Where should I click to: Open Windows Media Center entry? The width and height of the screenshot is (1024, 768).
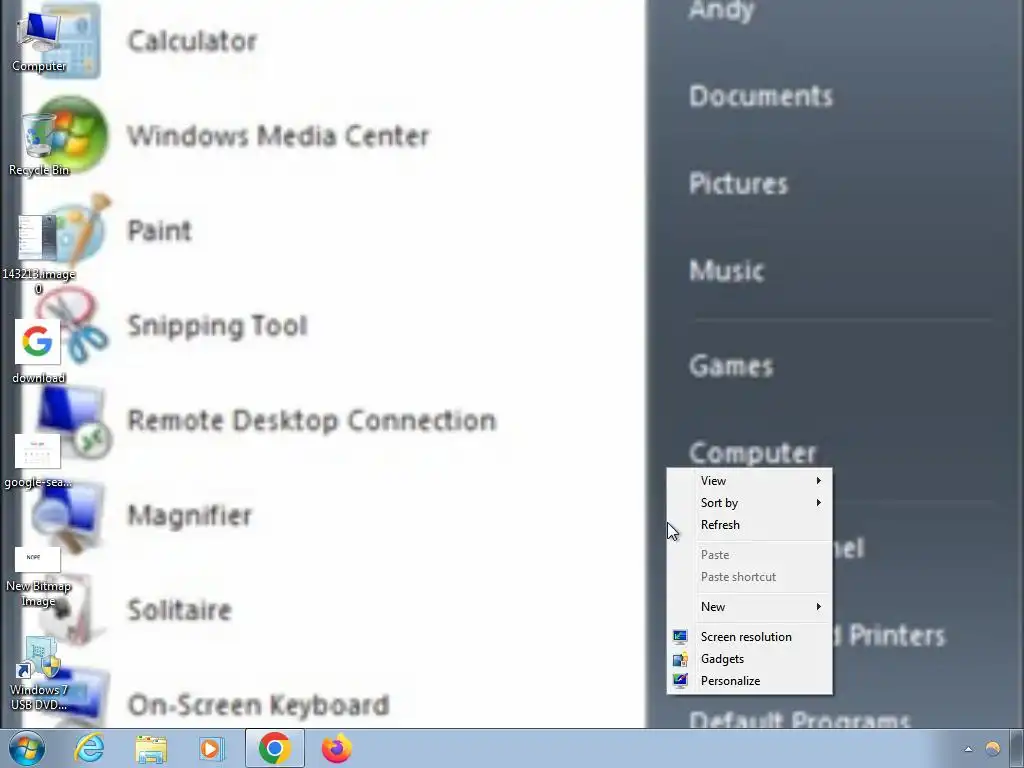click(x=278, y=136)
